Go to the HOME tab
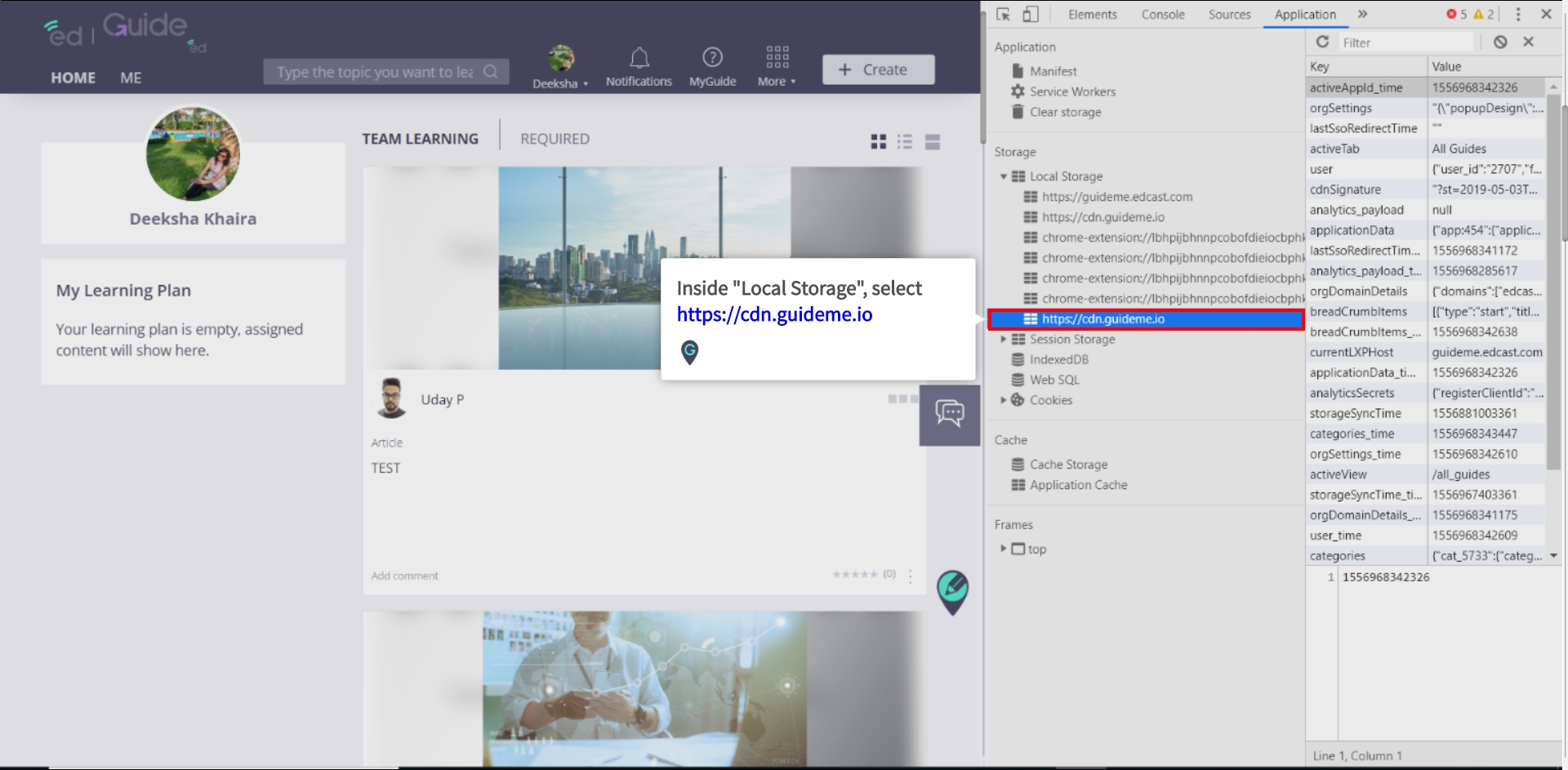1568x770 pixels. coord(73,78)
